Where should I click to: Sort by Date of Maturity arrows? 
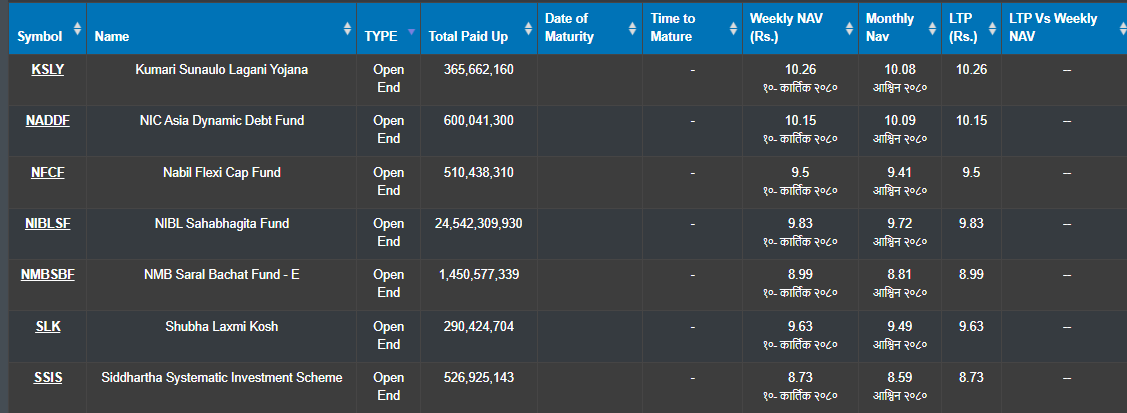(632, 29)
